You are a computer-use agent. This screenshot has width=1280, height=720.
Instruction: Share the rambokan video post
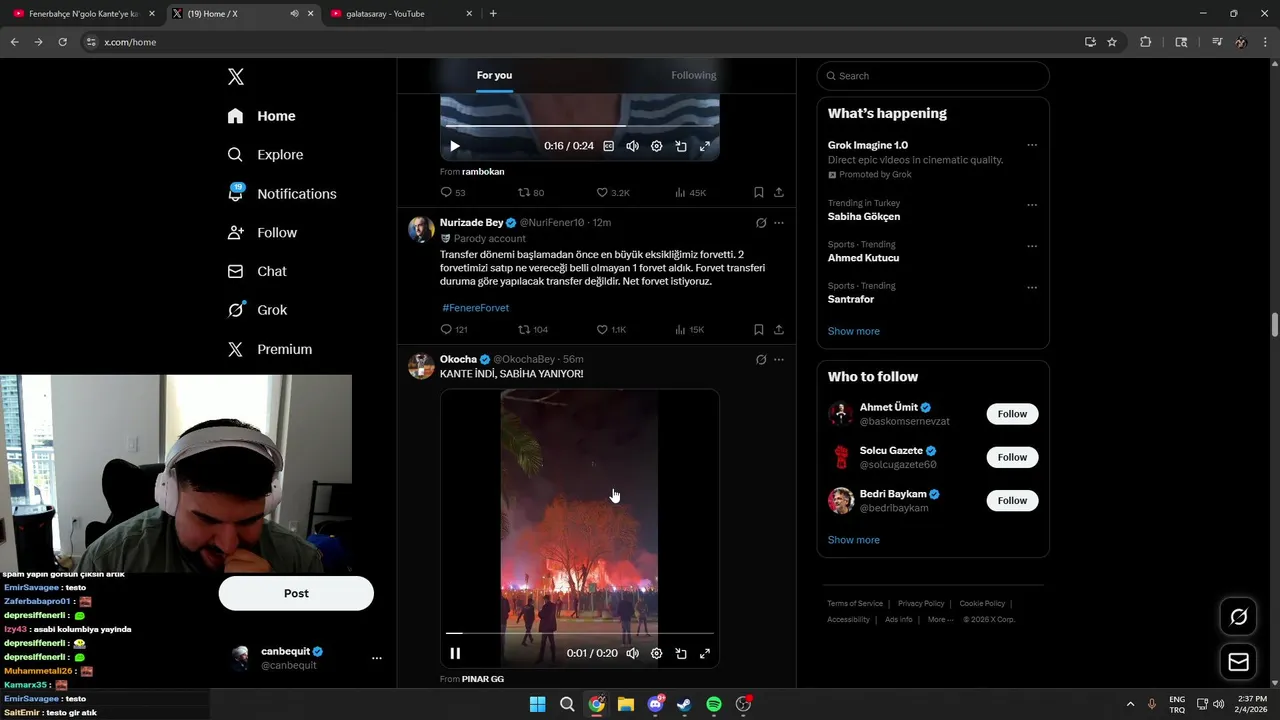coord(779,192)
